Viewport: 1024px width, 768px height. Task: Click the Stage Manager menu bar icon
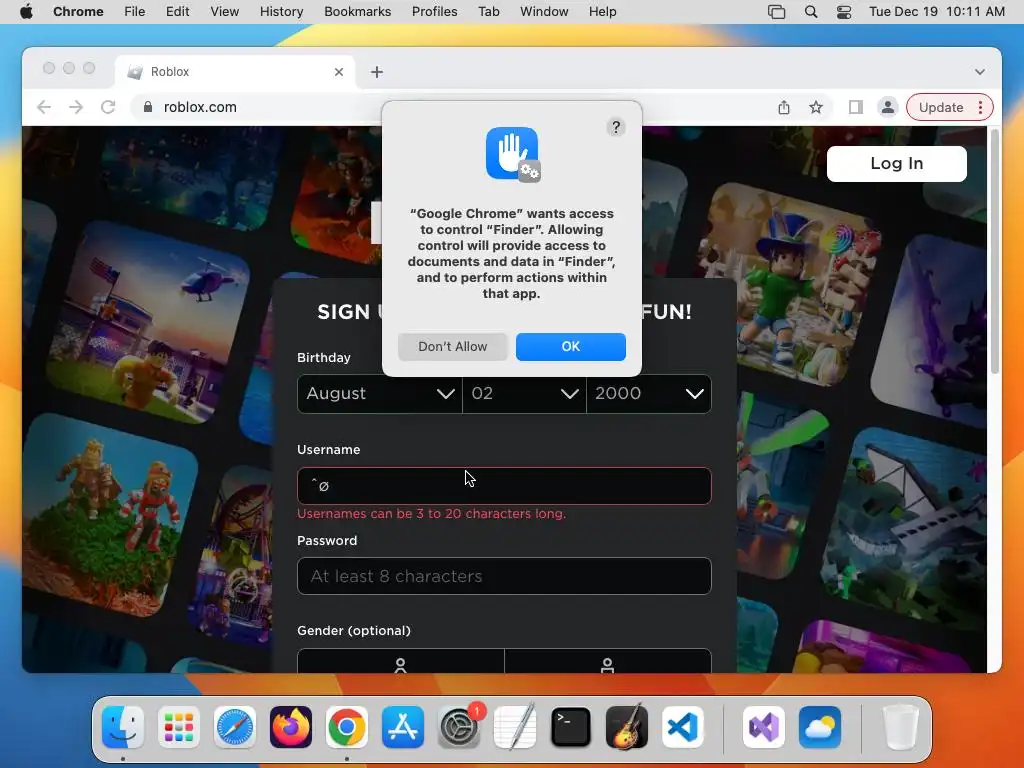(x=776, y=12)
